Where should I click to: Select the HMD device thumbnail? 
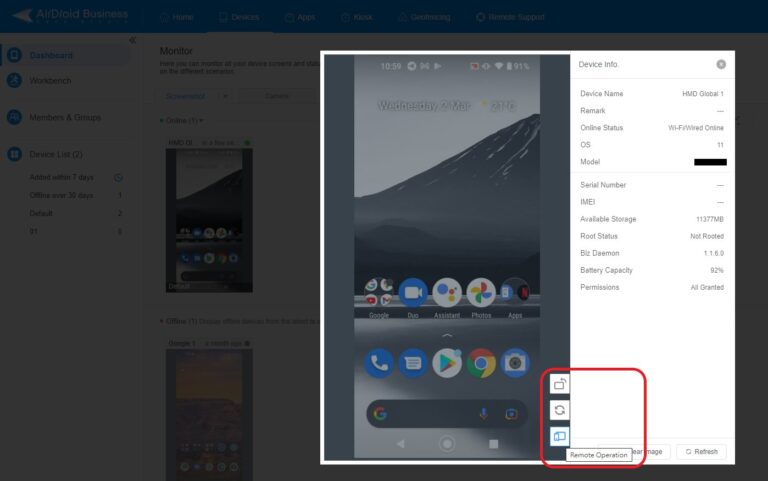click(x=209, y=220)
